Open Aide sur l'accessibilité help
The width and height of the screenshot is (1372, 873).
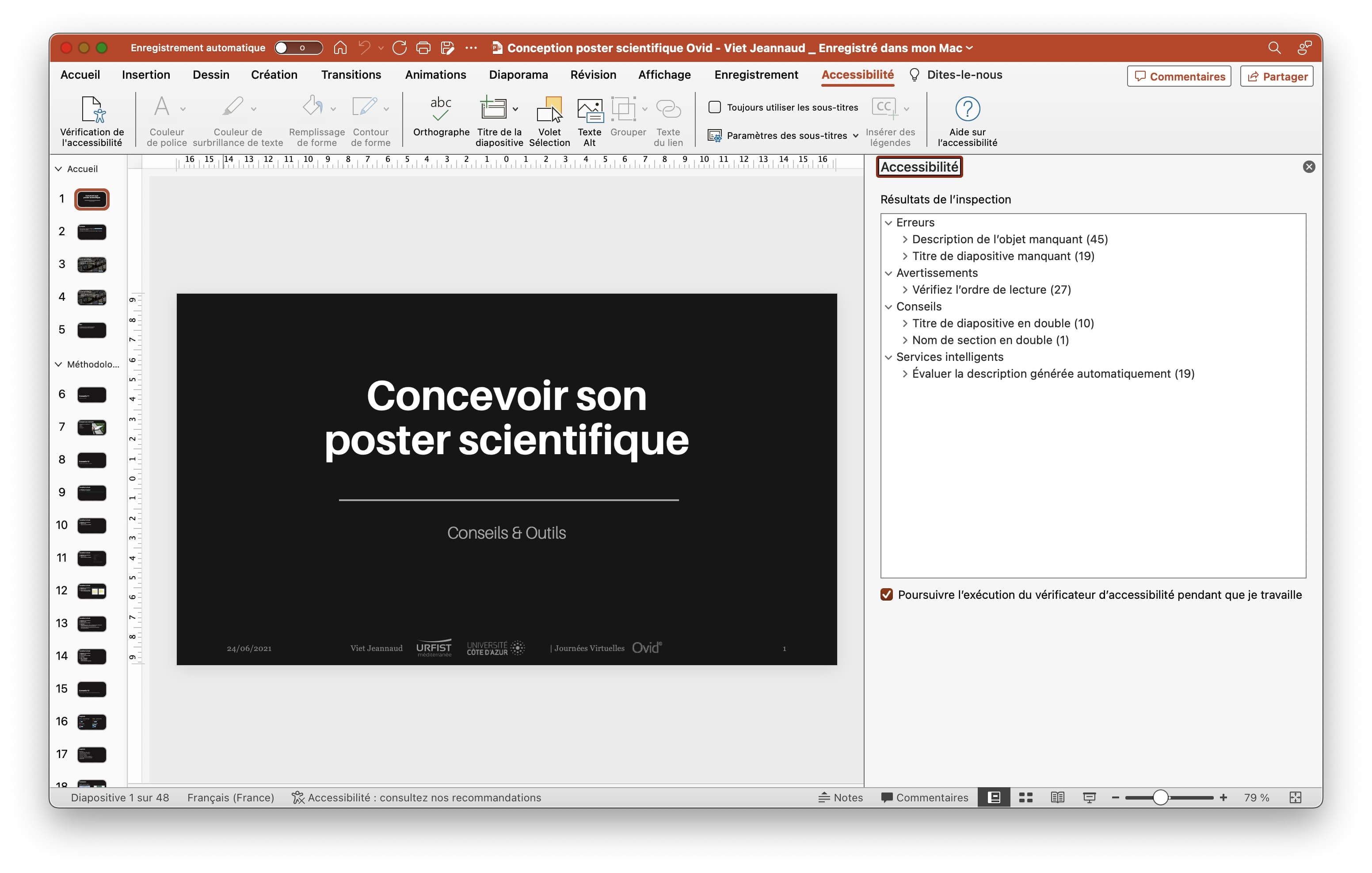[x=967, y=110]
